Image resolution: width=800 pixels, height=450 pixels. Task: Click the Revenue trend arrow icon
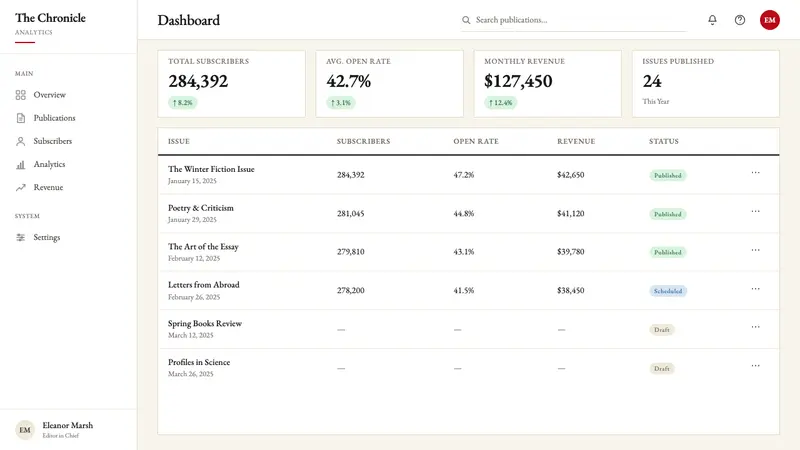pos(20,187)
